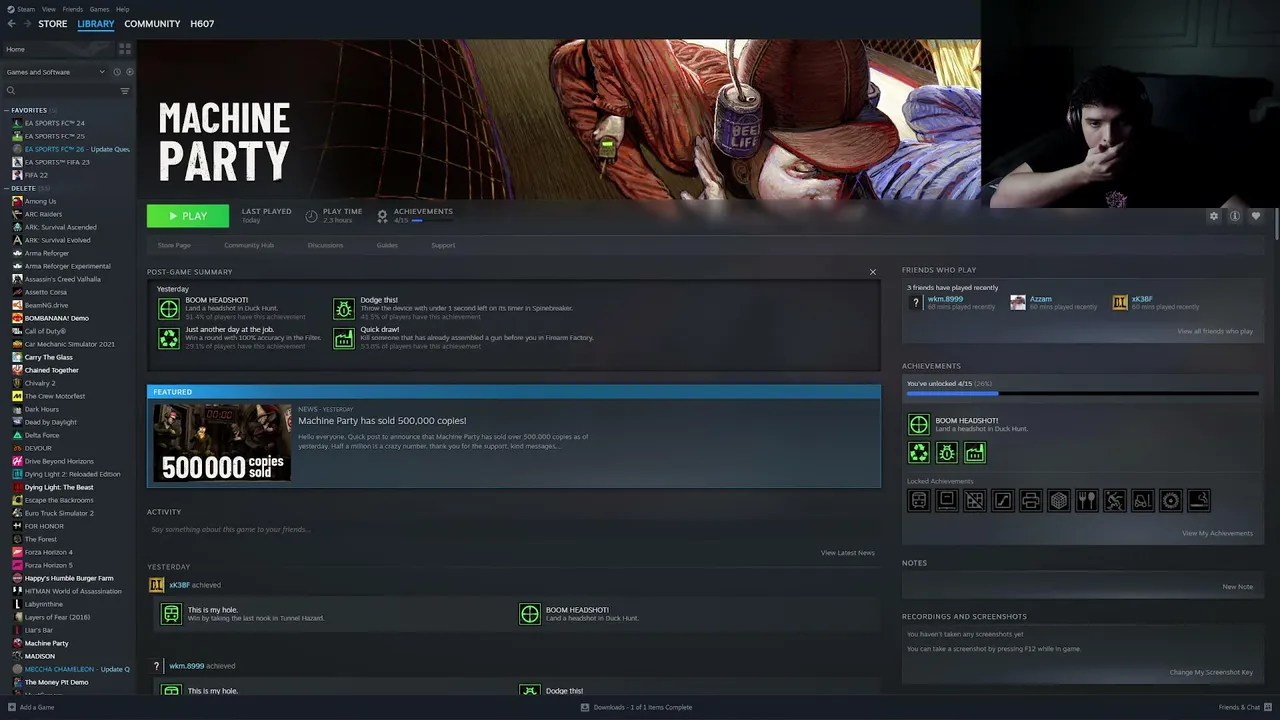Filter library by ready-to-play icon
Image resolution: width=1280 pixels, height=720 pixels.
click(x=129, y=72)
